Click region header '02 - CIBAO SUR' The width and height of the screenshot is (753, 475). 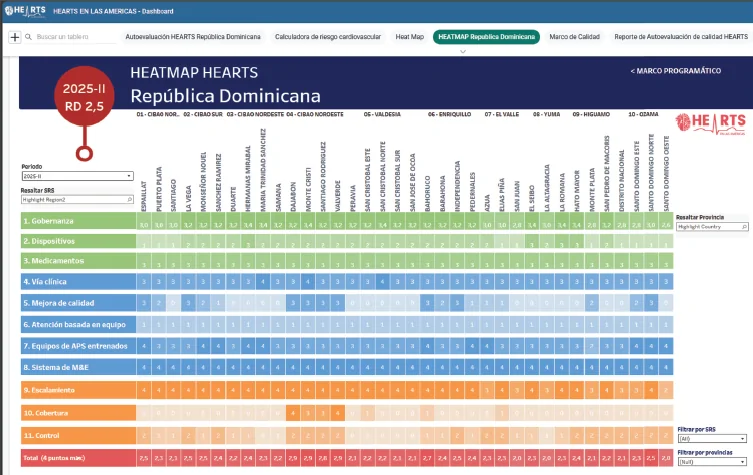(203, 114)
